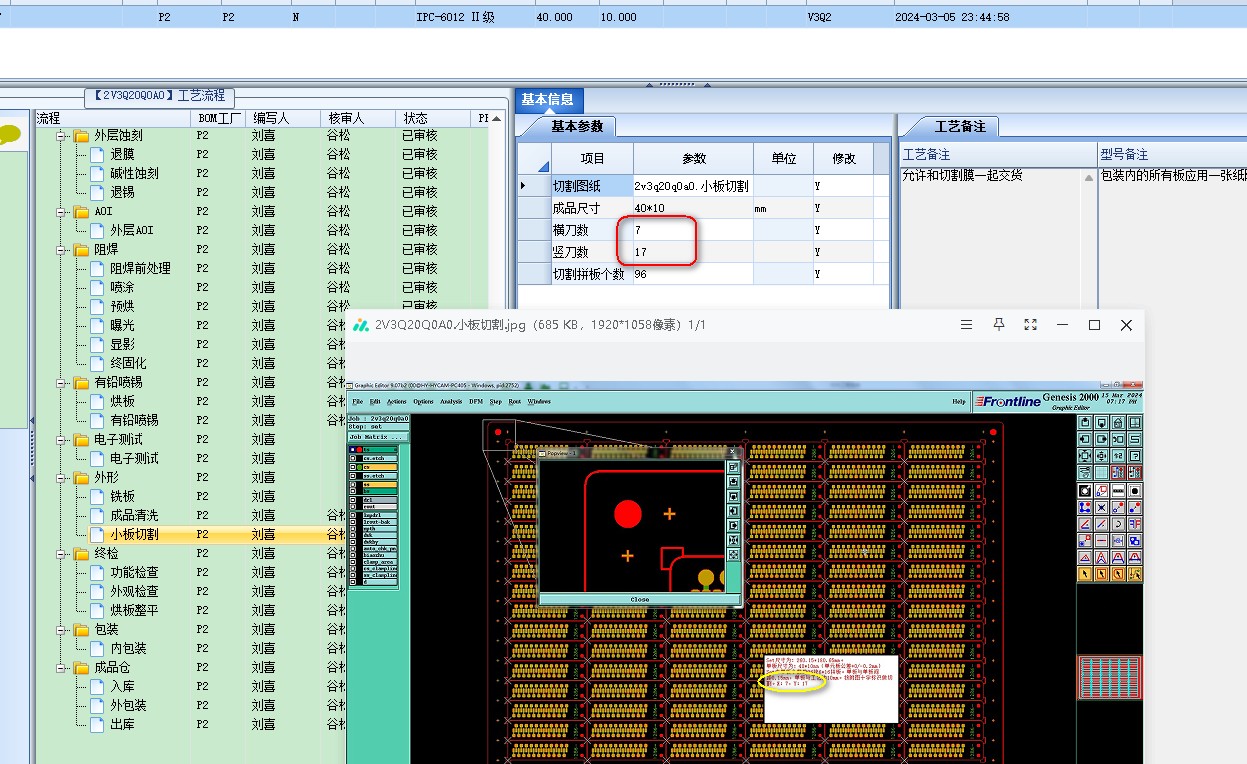This screenshot has height=764, width=1247.
Task: Click the 编写人 column header
Action: point(283,118)
